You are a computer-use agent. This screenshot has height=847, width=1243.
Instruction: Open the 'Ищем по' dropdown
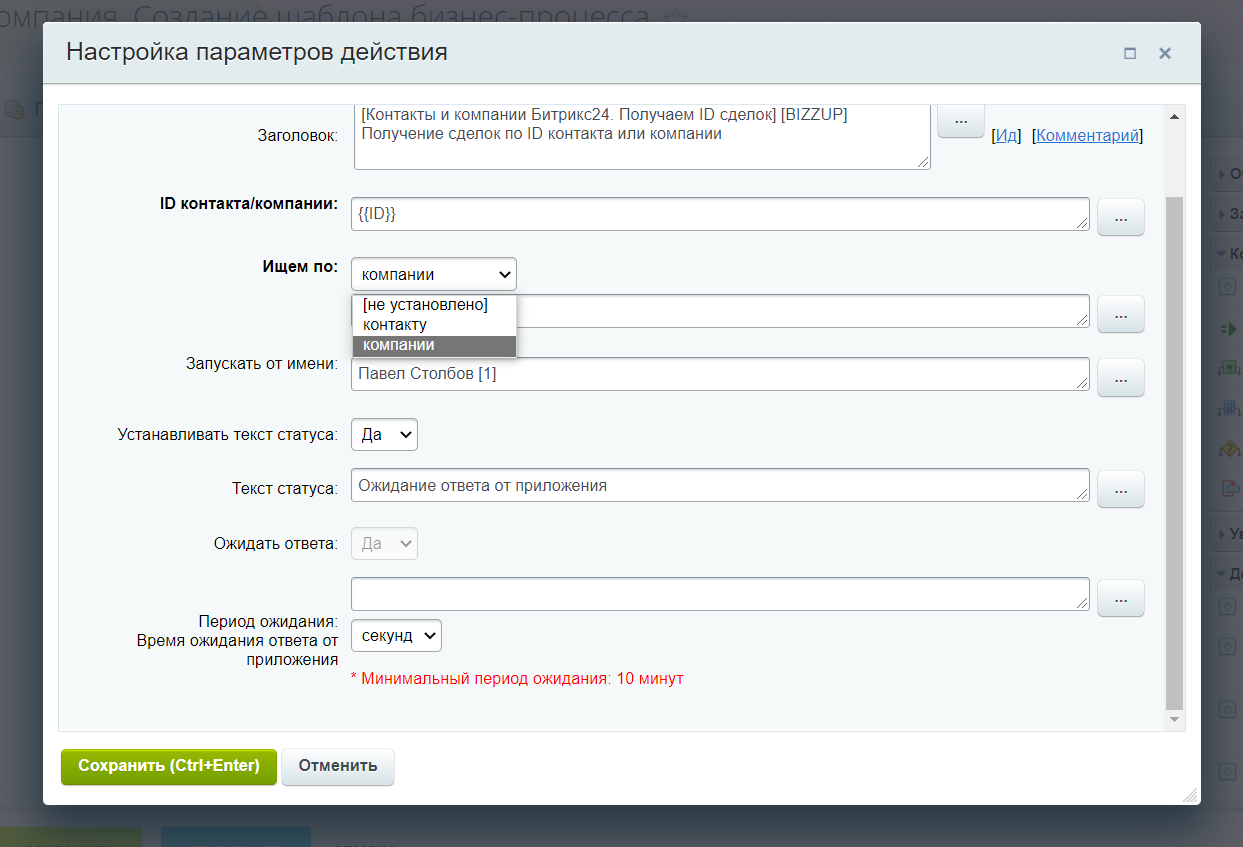tap(433, 274)
